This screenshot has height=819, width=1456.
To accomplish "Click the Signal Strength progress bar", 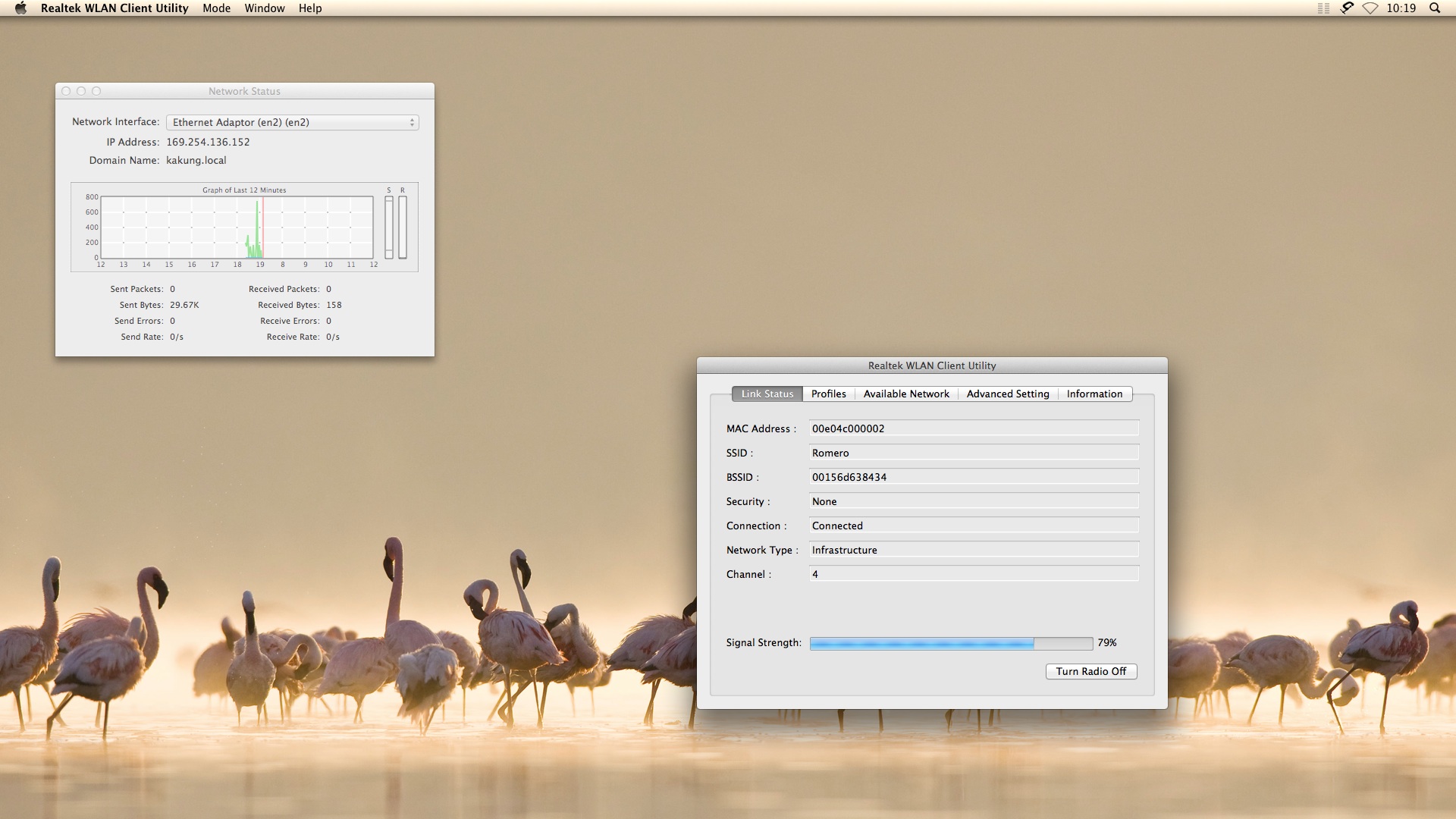I will (951, 643).
